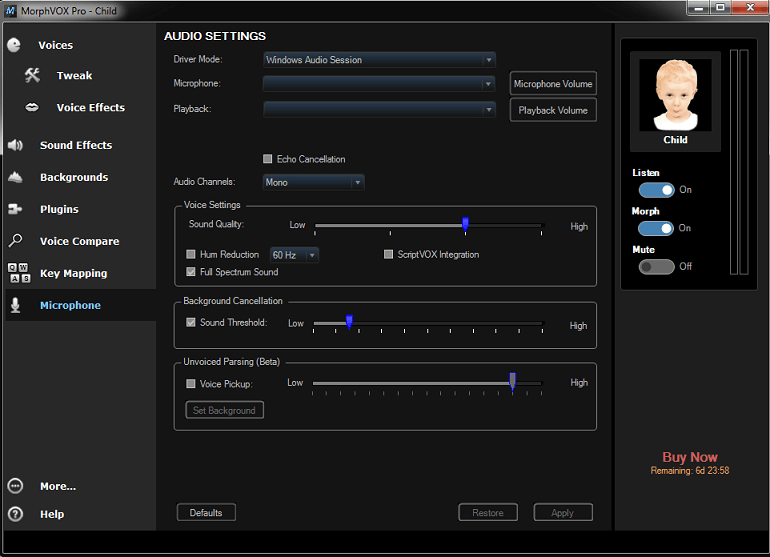Open the Driver Mode dropdown

[379, 60]
